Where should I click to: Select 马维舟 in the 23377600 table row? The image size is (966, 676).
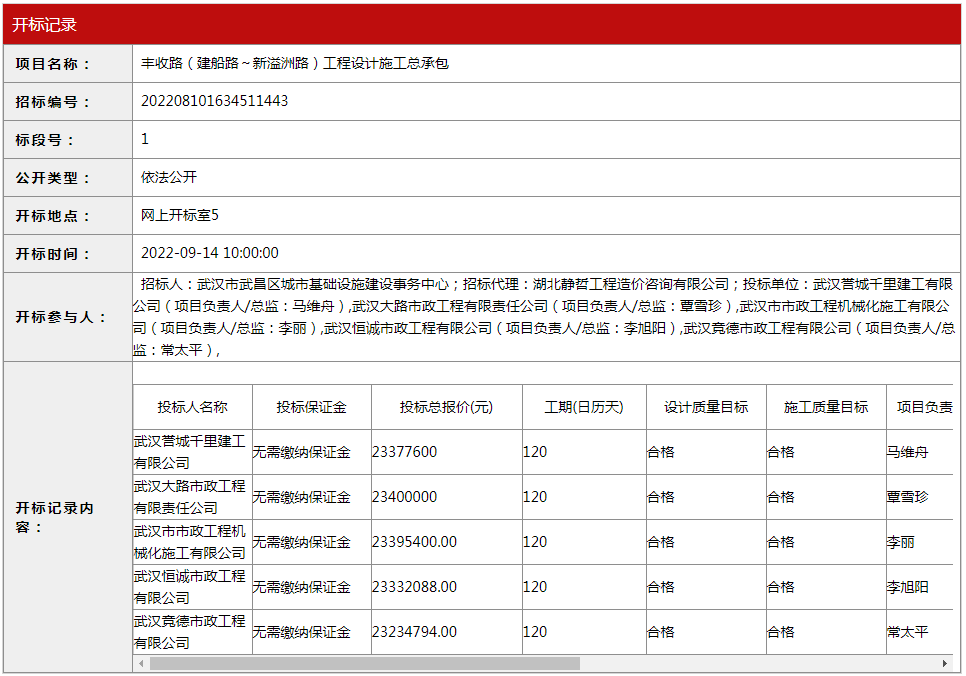(907, 452)
